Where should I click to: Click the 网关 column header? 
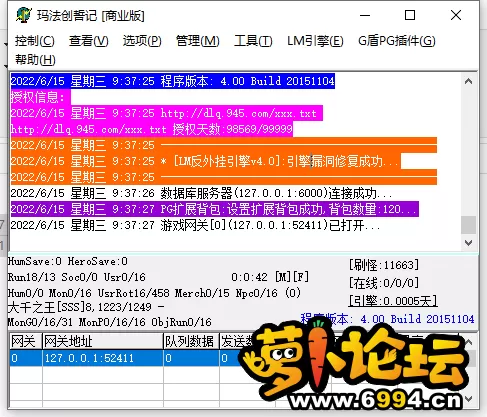pos(26,341)
